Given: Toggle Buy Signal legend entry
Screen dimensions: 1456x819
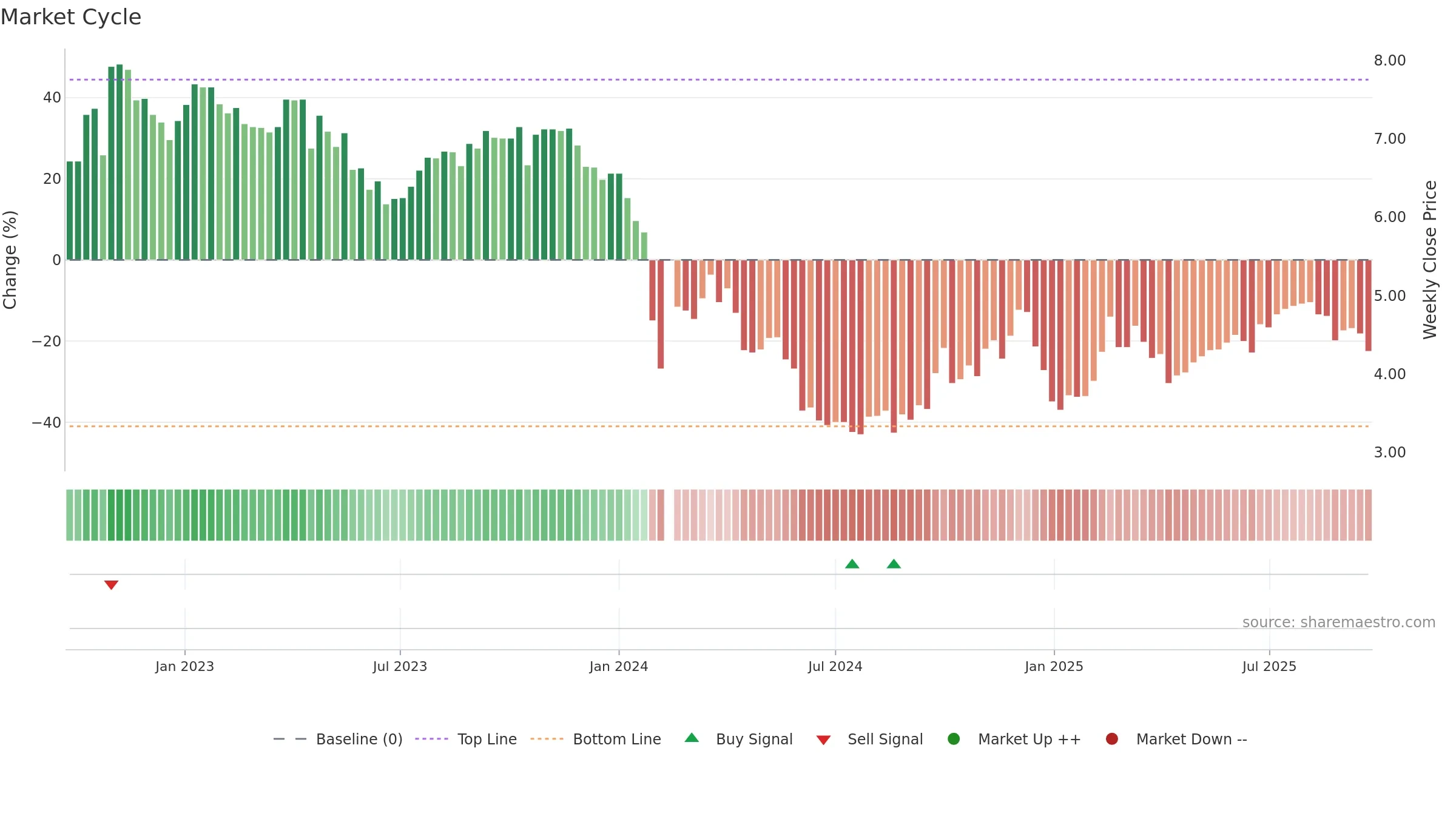Looking at the screenshot, I should tap(738, 739).
